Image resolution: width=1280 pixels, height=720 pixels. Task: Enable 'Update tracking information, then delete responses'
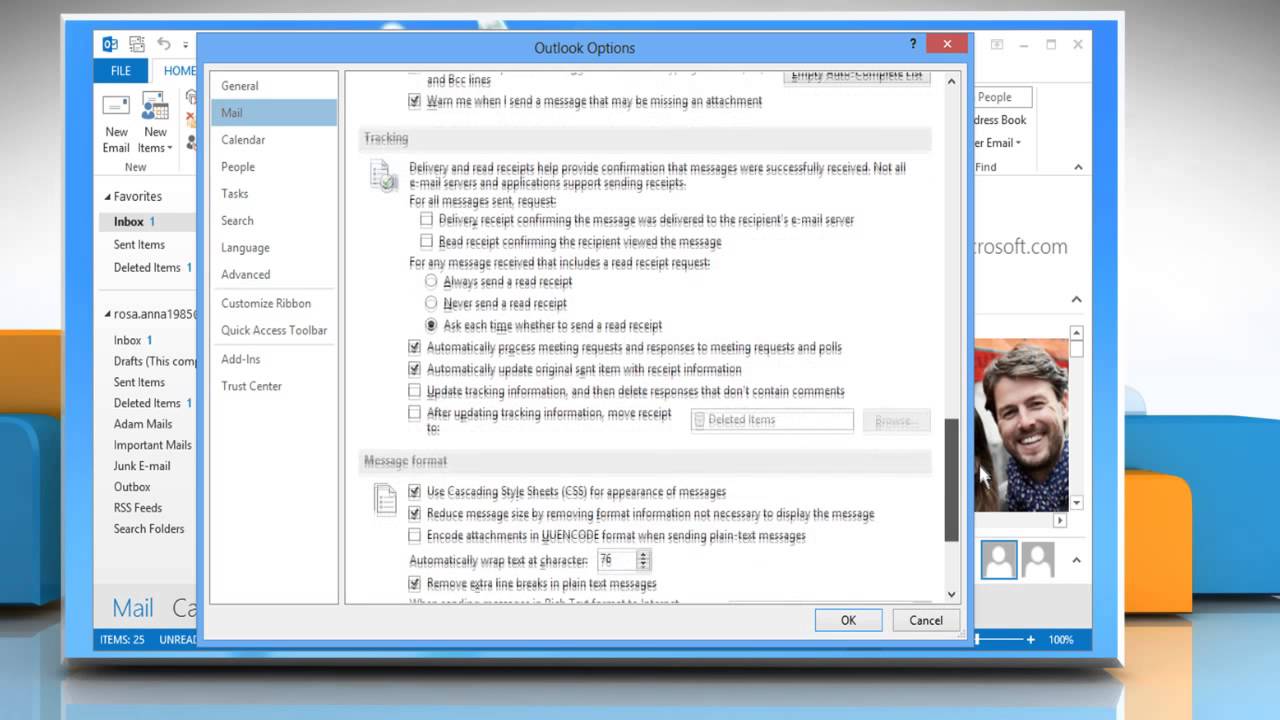coord(415,391)
